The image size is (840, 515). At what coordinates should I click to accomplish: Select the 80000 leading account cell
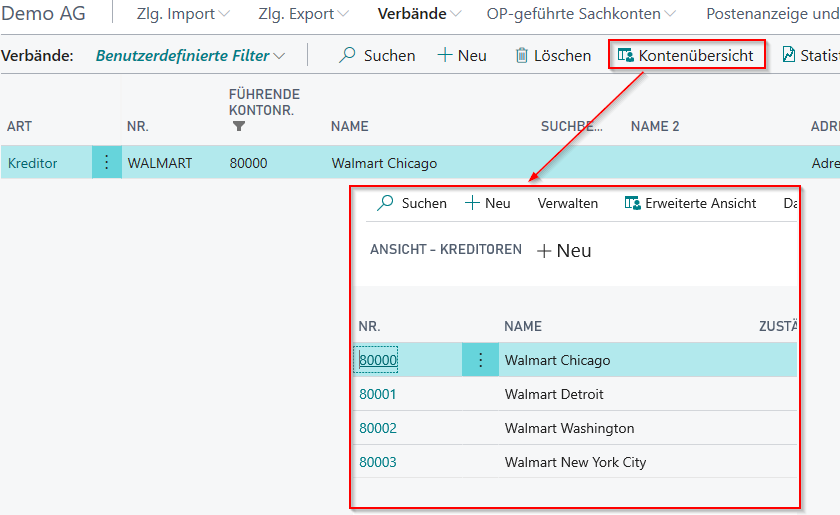pos(248,163)
